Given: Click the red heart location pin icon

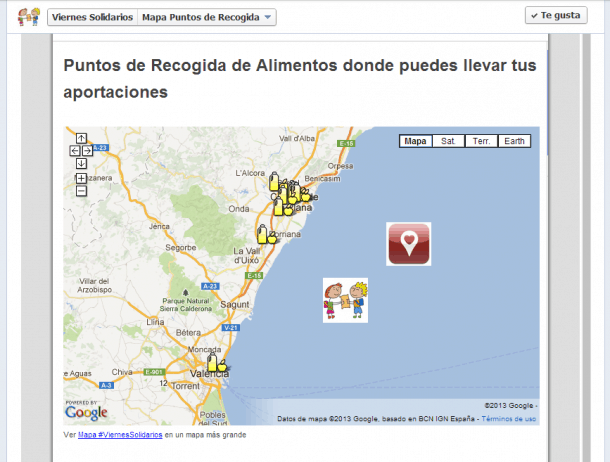Looking at the screenshot, I should click(408, 244).
